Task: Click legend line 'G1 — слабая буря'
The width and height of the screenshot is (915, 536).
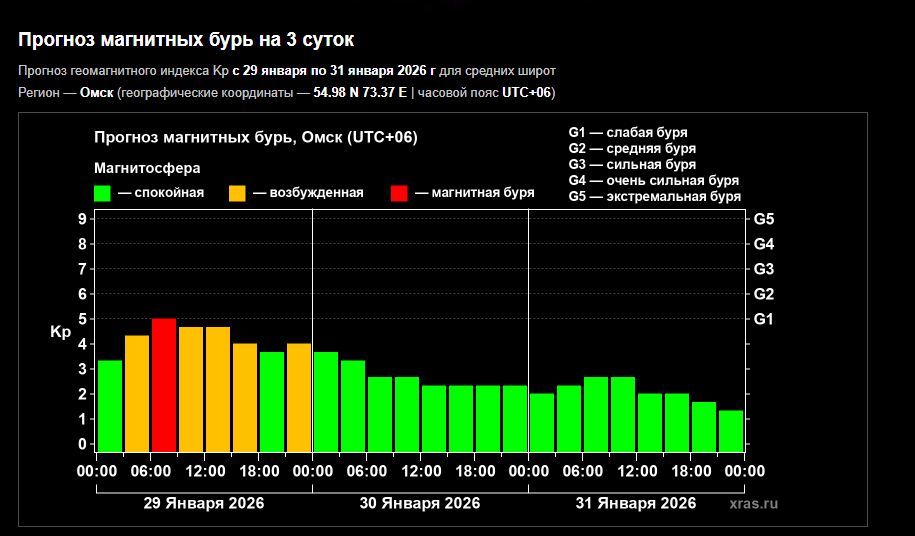Action: [x=628, y=132]
